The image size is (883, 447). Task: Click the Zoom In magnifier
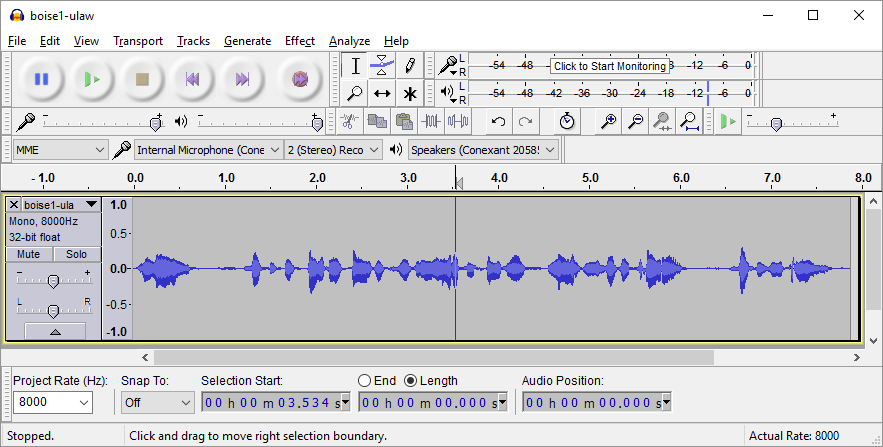[x=608, y=121]
